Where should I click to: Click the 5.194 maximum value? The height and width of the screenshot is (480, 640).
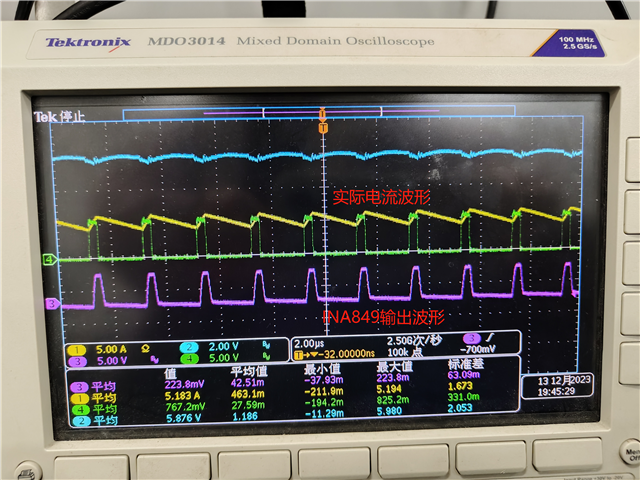[x=389, y=389]
